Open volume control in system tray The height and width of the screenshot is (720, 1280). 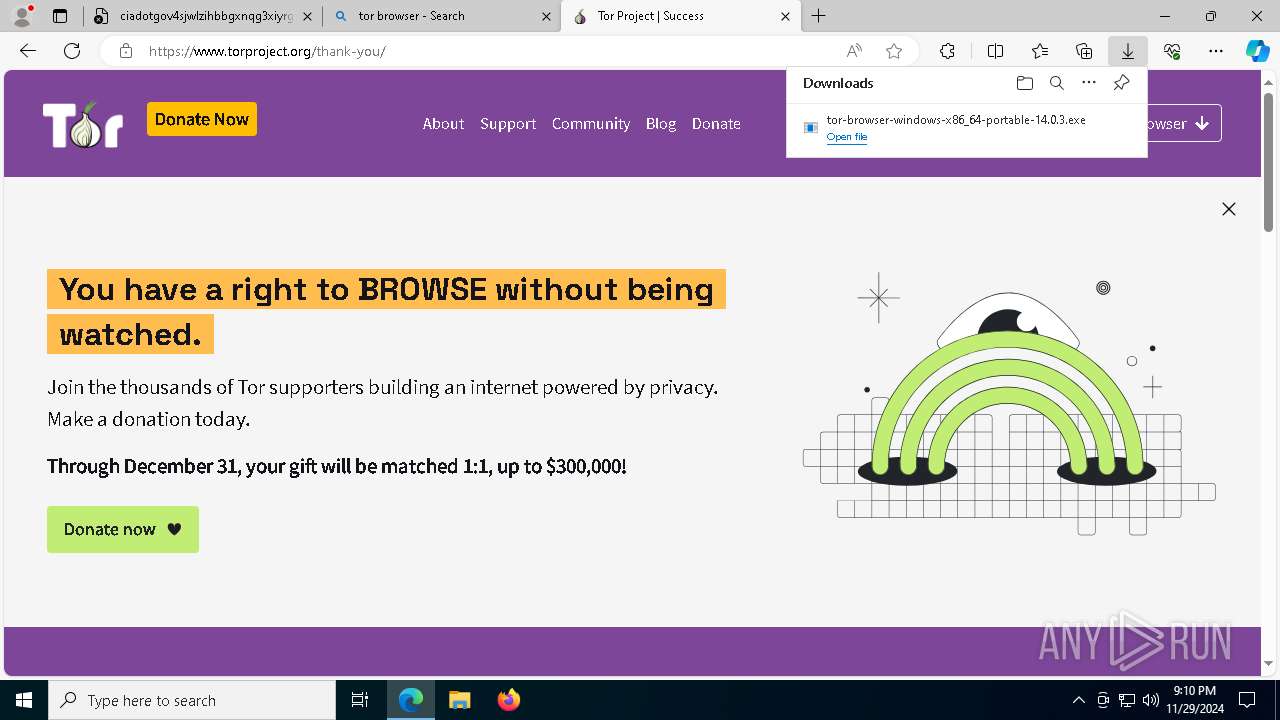pyautogui.click(x=1151, y=700)
